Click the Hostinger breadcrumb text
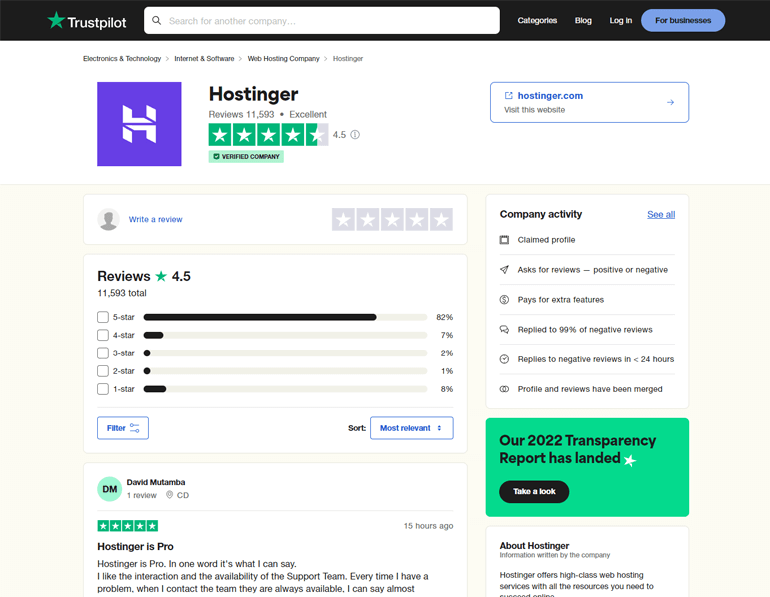 348,58
